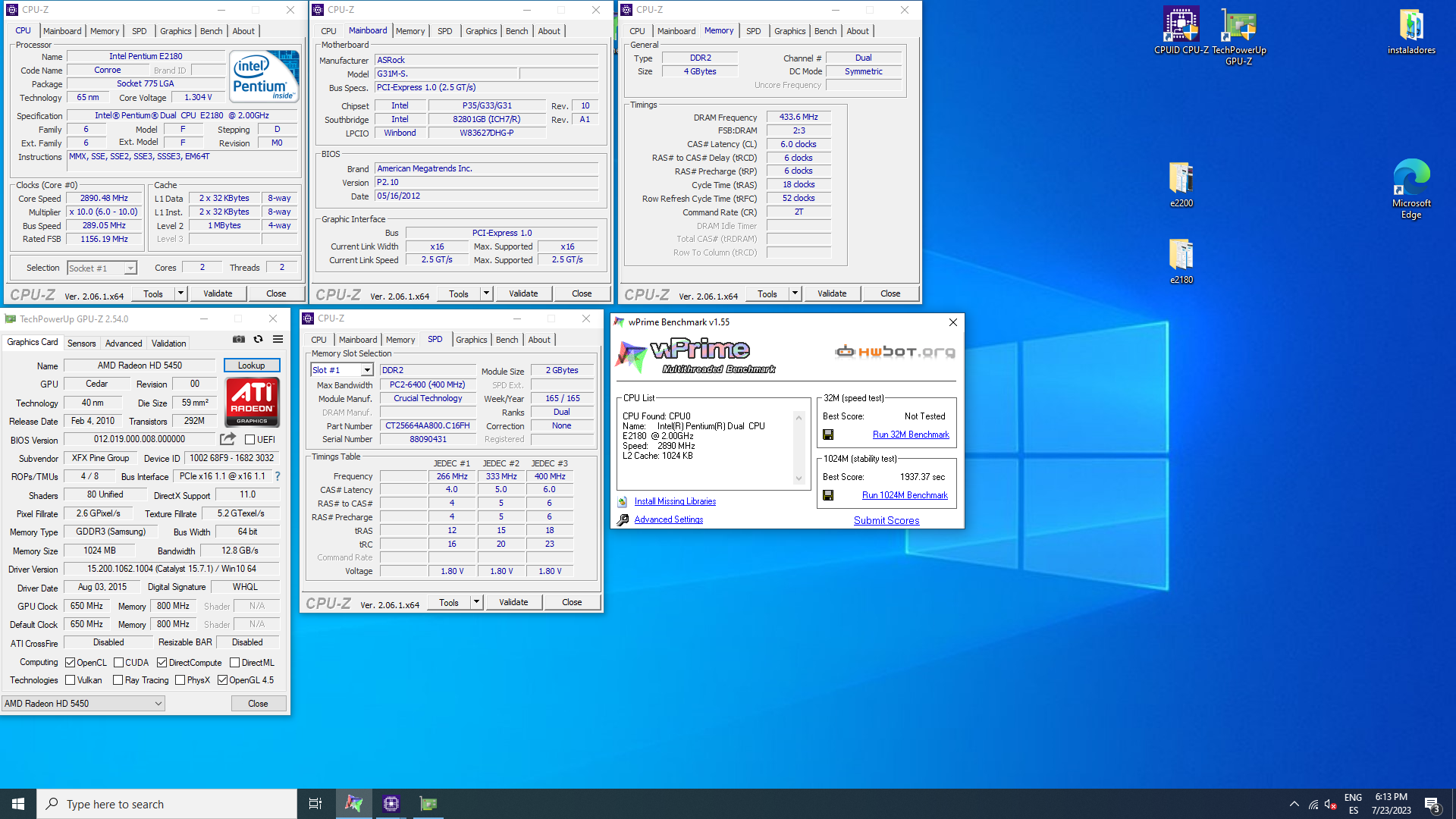Click the GPU-Z screenshot camera icon
This screenshot has height=819, width=1456.
click(x=239, y=339)
